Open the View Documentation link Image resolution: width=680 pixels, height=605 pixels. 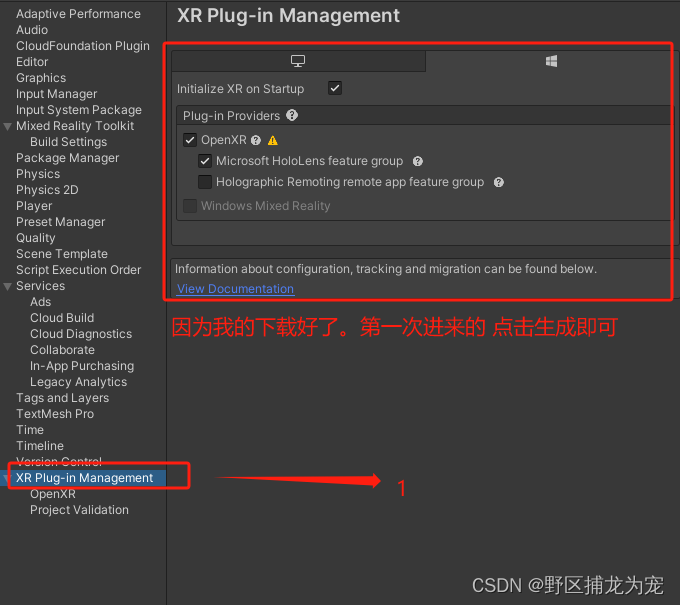[x=235, y=289]
